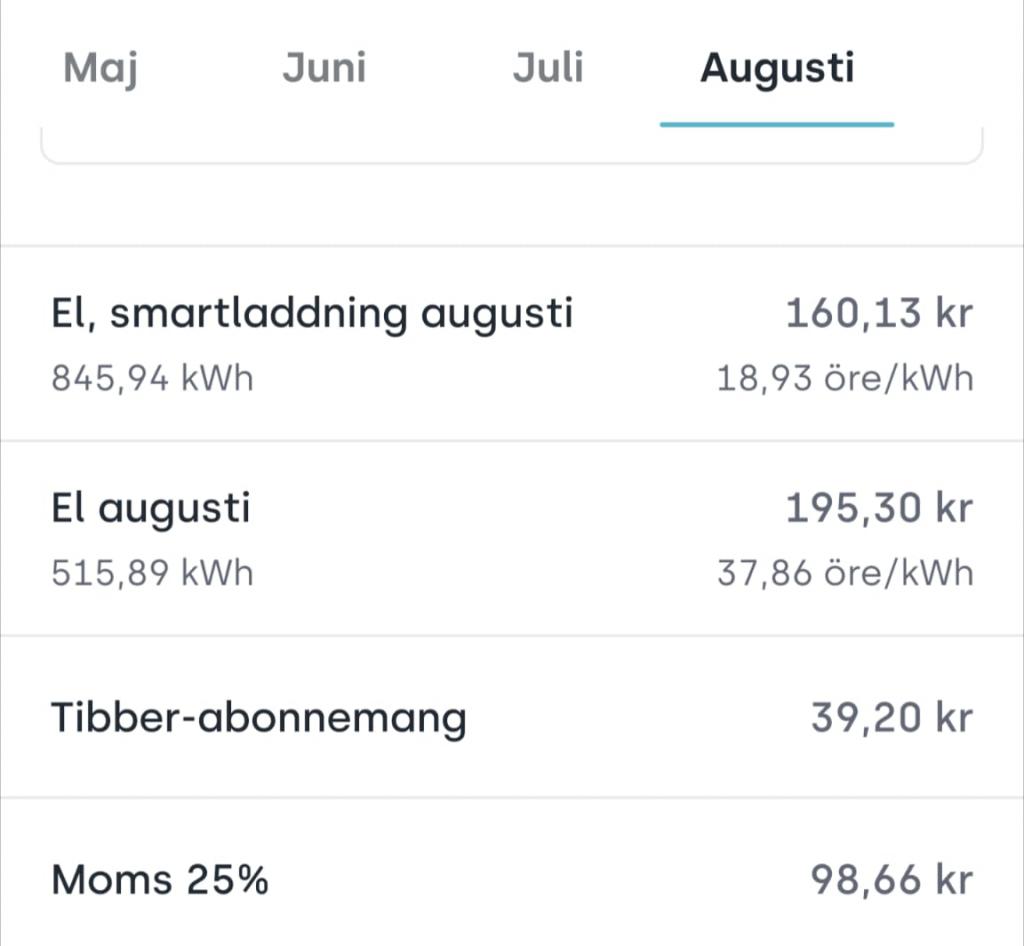Tap the 160,13 kr amount
This screenshot has width=1024, height=946.
click(x=879, y=313)
